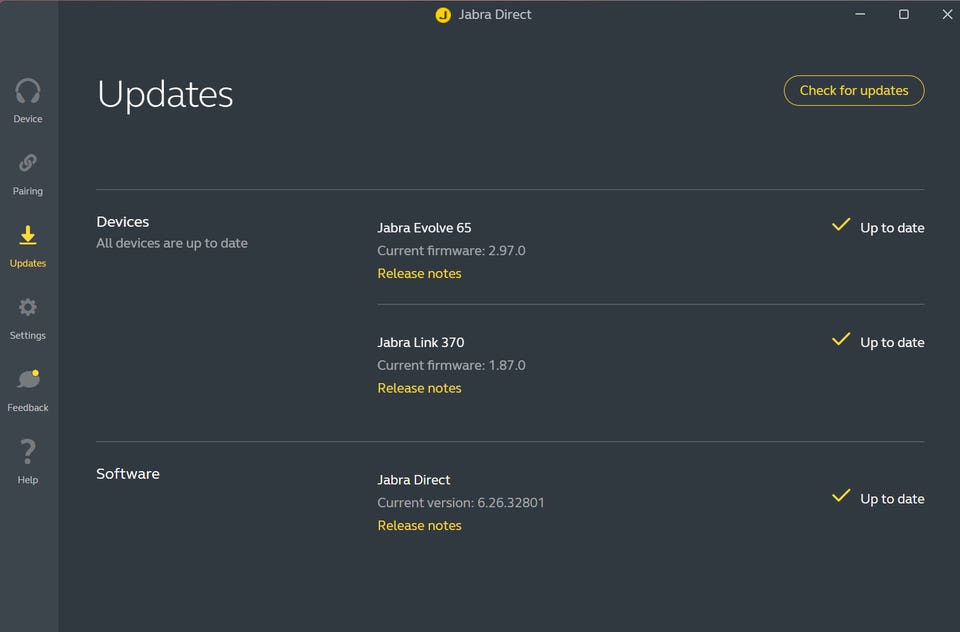Screen dimensions: 960x632
Task: Click the Jabra Evolve 65 device name
Action: [424, 228]
